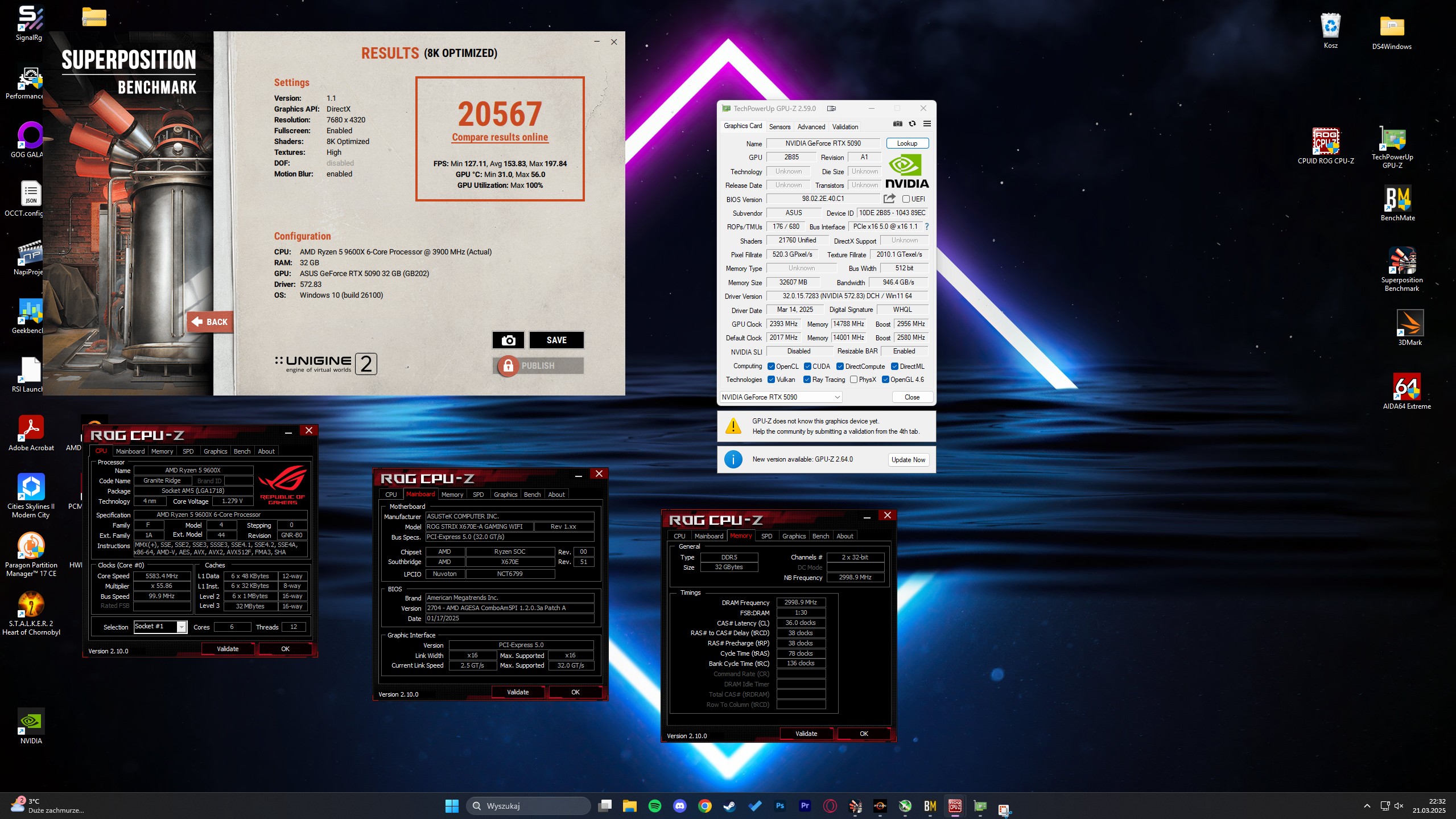Click the Steam taskbar icon
This screenshot has width=1456, height=819.
(730, 806)
